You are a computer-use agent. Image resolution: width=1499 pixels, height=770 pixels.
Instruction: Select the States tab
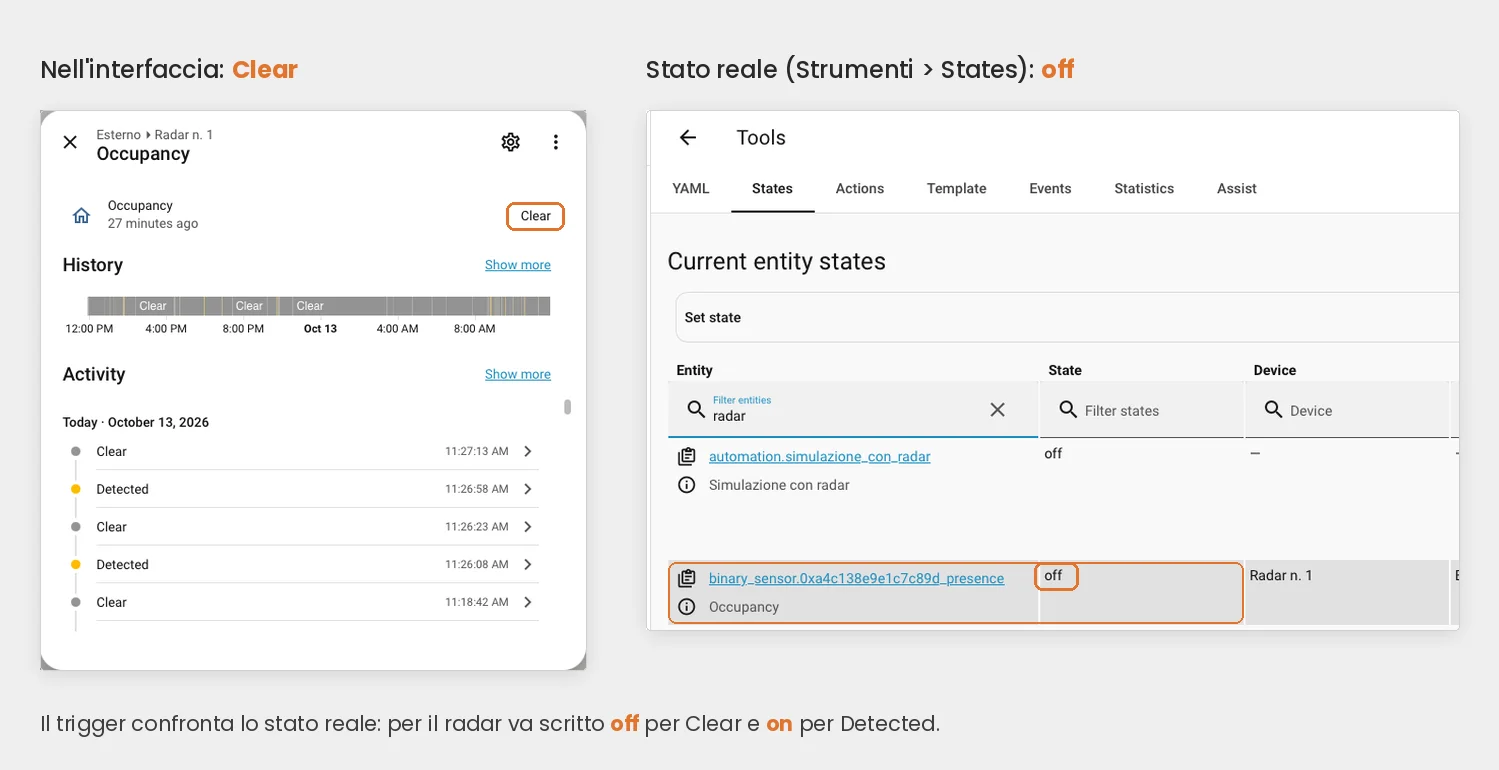(x=772, y=188)
